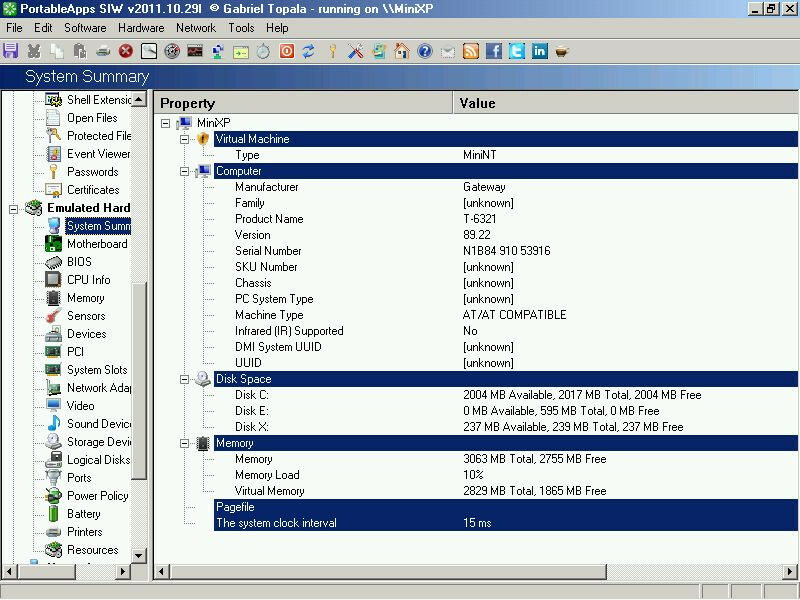Click the Copy pages toolbar icon
The width and height of the screenshot is (800, 600).
tap(57, 51)
